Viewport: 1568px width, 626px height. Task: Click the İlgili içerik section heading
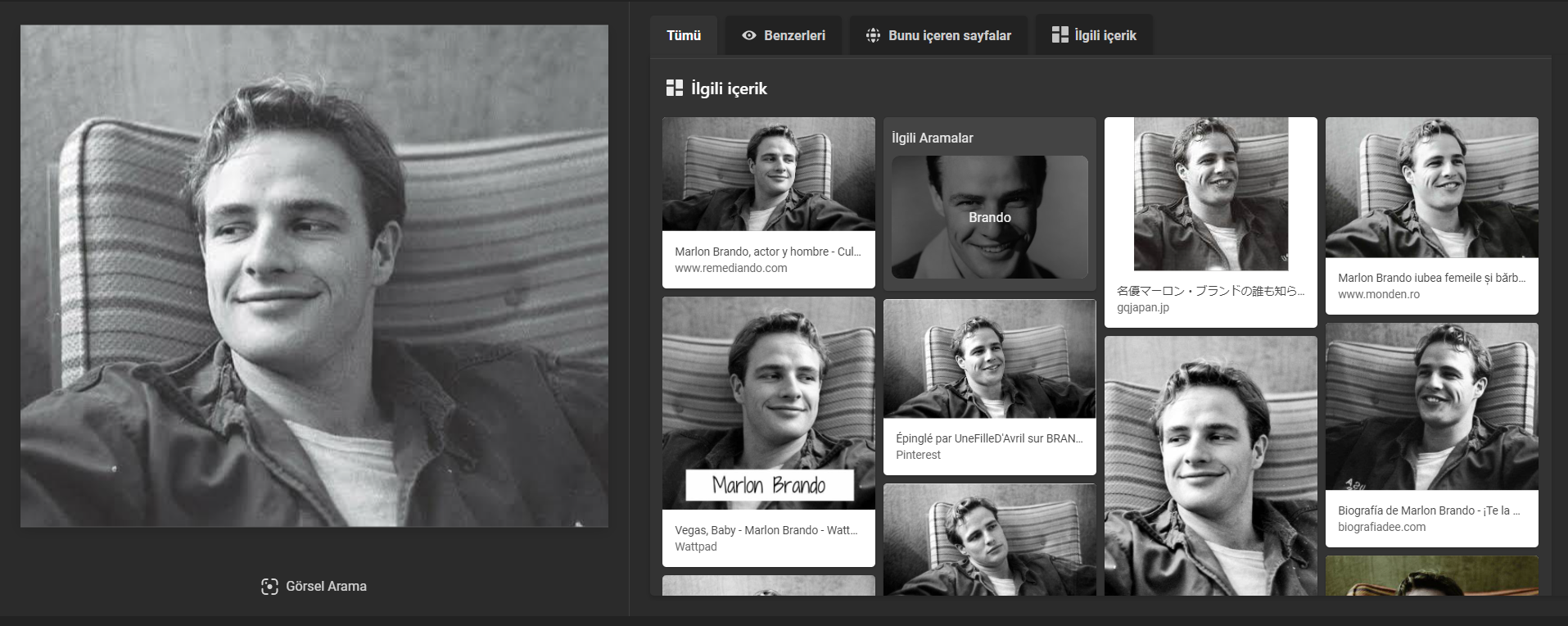pos(729,88)
